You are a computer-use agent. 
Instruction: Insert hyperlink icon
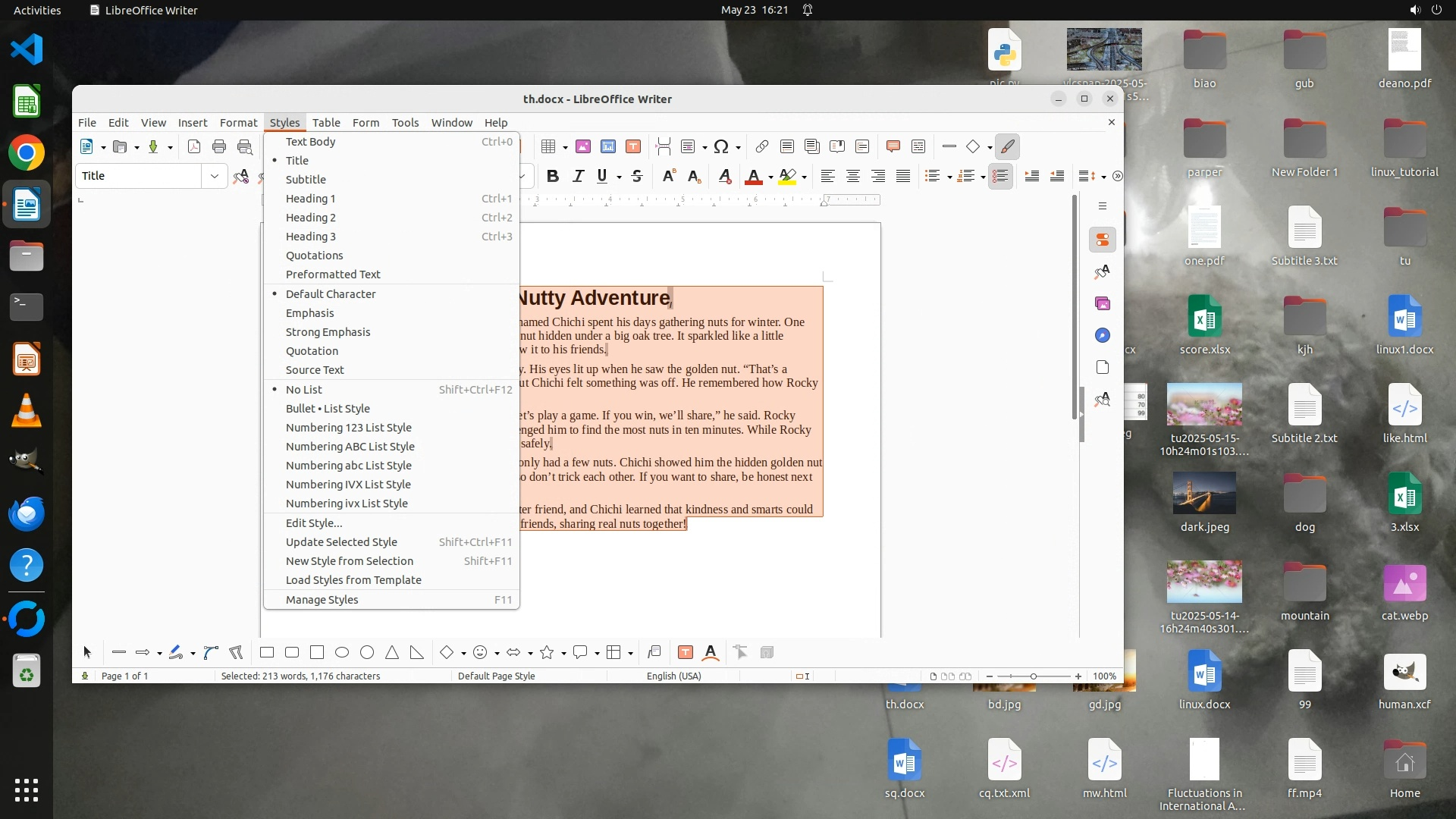coord(761,146)
